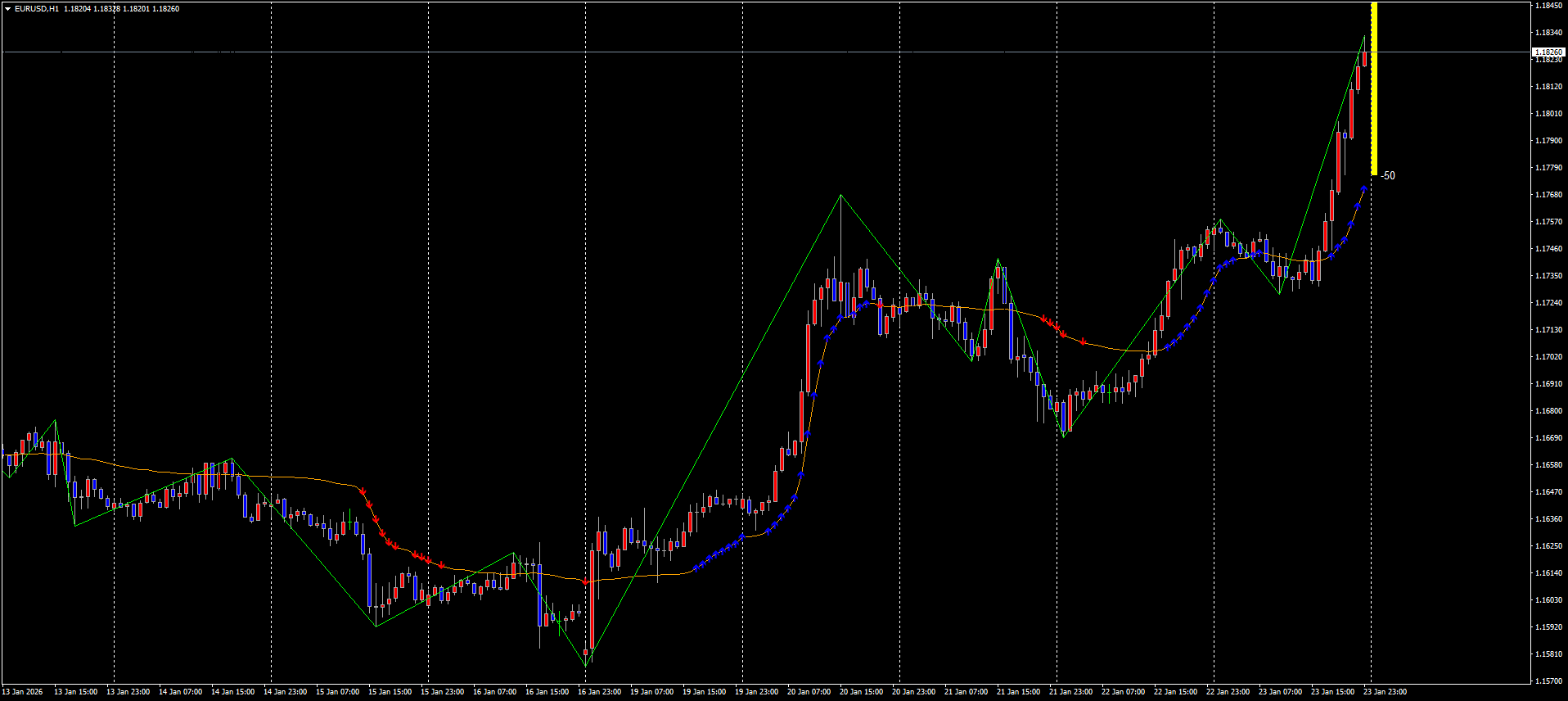
Task: Click the 19 Jan 07:00 time label
Action: tap(651, 692)
